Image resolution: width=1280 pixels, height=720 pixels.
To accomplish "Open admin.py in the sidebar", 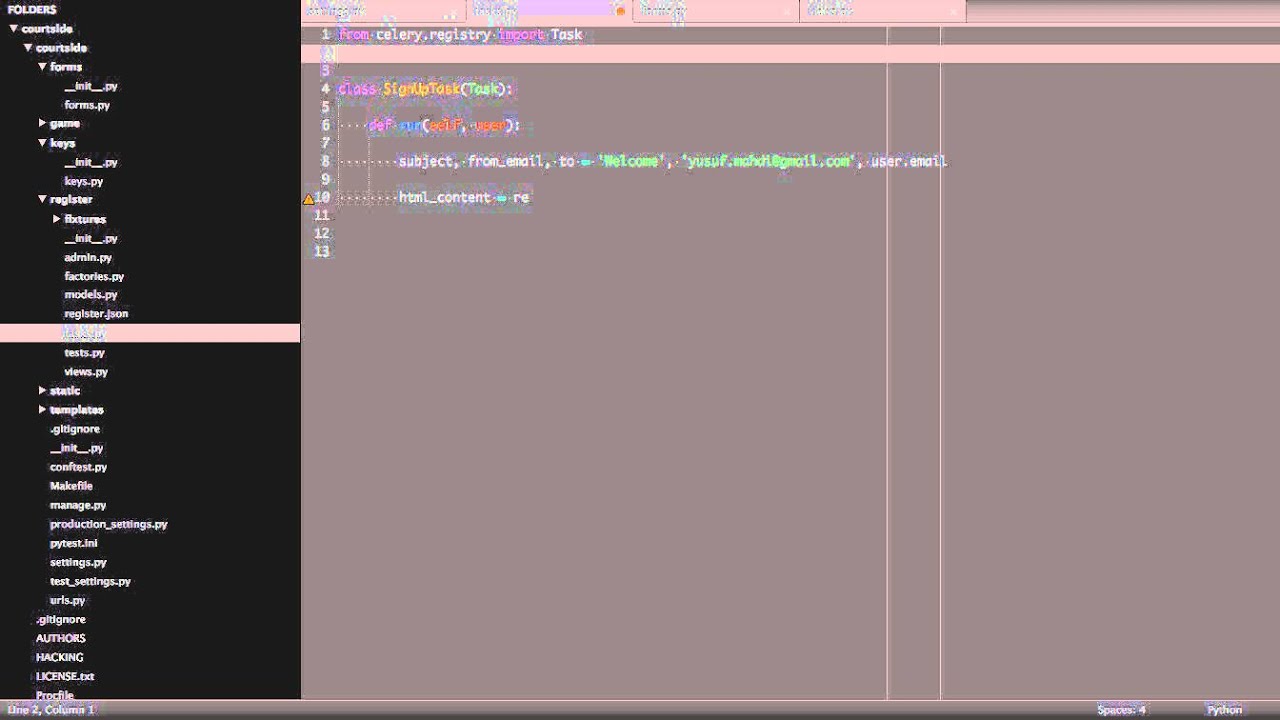I will tap(88, 257).
